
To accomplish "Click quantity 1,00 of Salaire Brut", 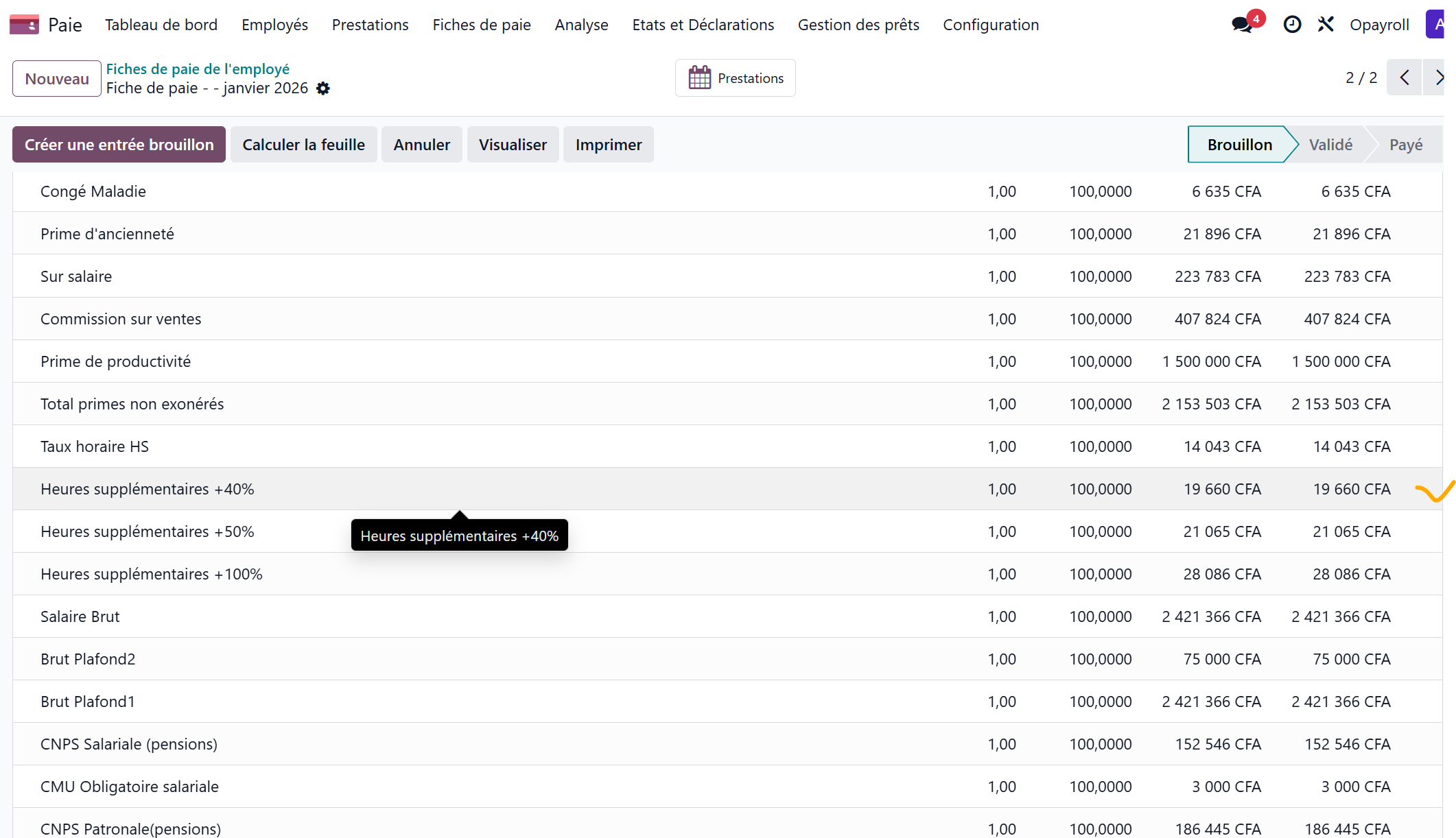I will coord(1002,616).
